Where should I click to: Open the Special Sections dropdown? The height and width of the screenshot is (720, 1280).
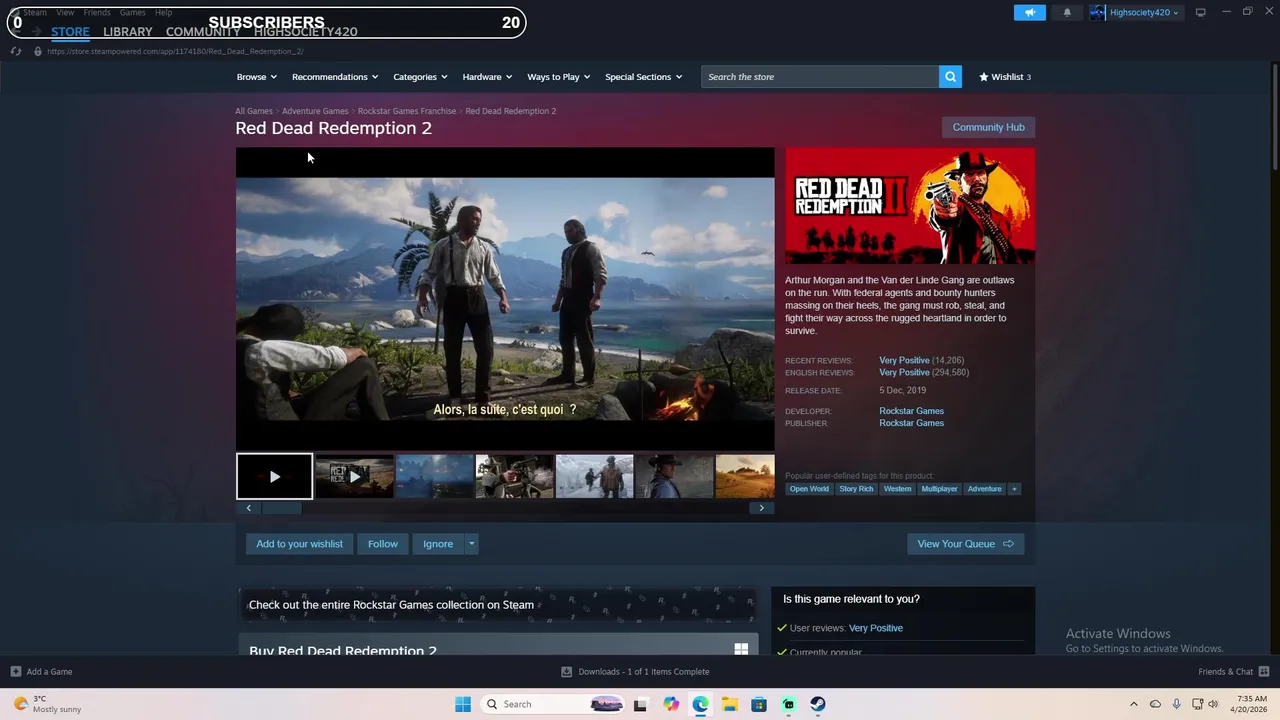643,77
